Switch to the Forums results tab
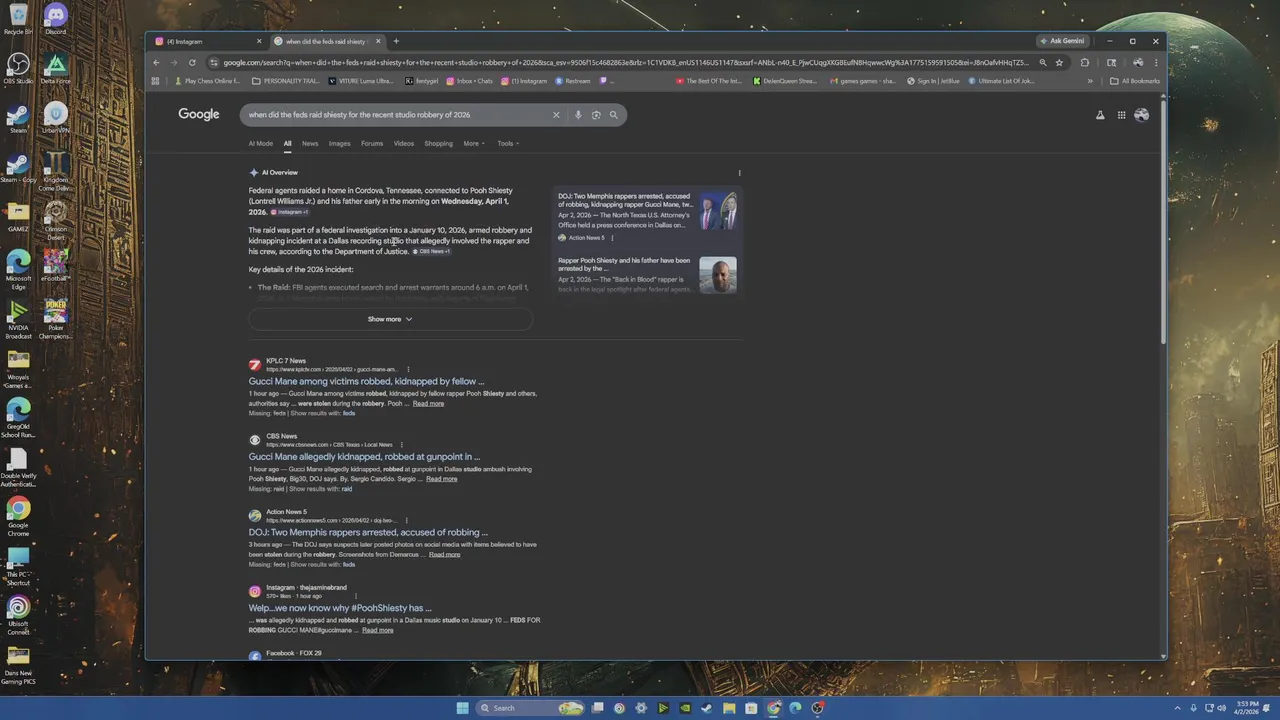Viewport: 1280px width, 720px height. coord(372,143)
